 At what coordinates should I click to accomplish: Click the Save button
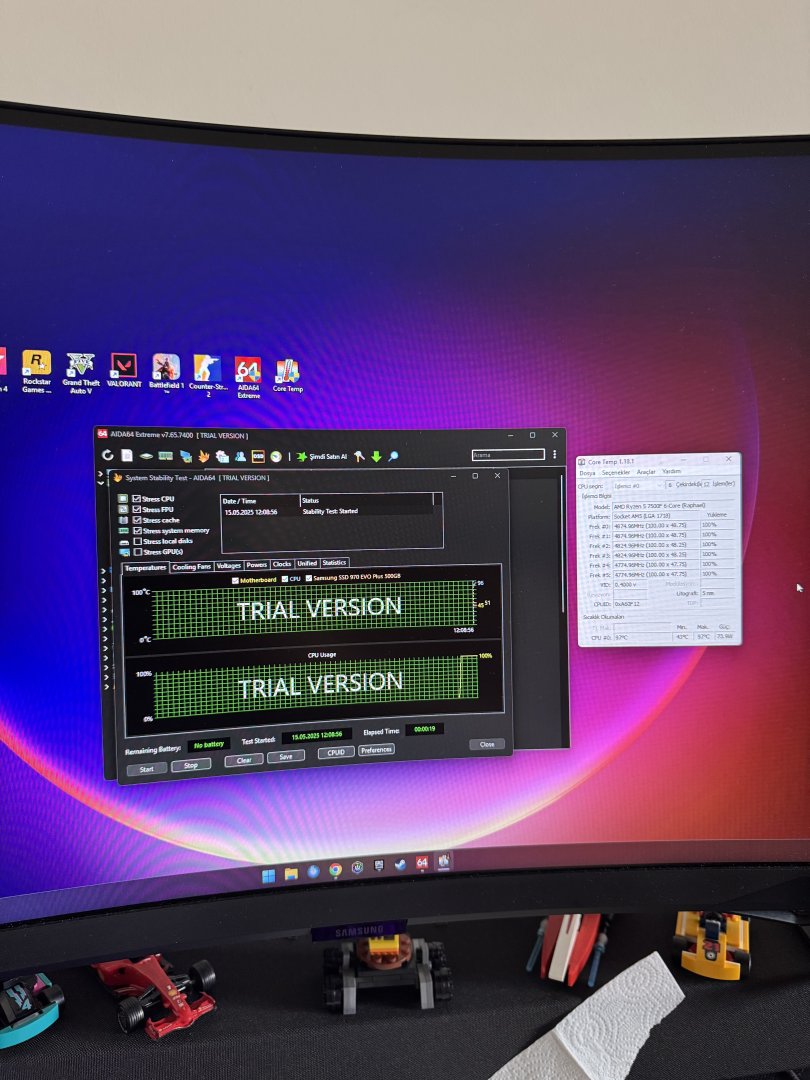point(286,756)
